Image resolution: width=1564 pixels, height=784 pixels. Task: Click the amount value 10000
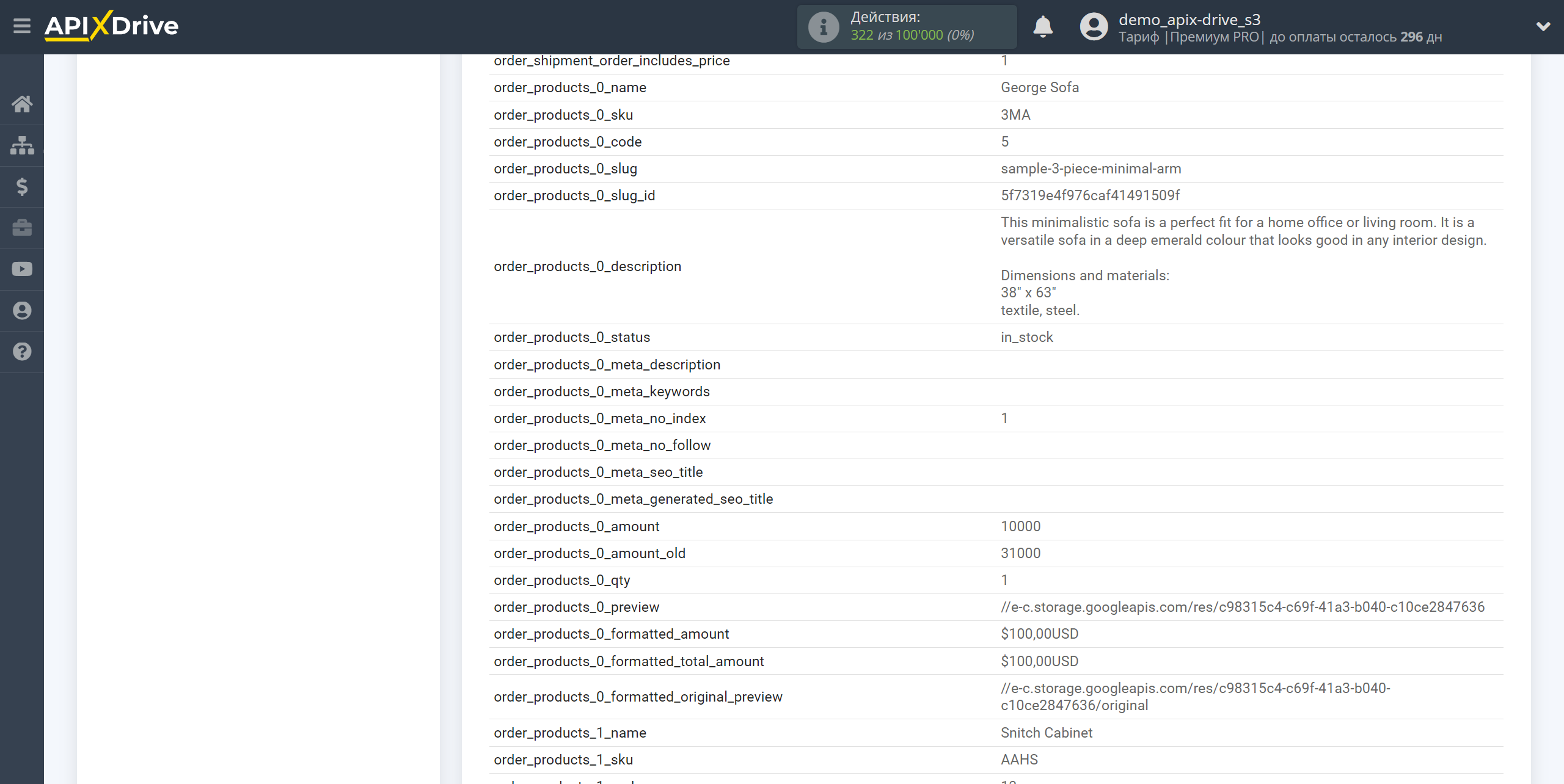click(x=1020, y=526)
